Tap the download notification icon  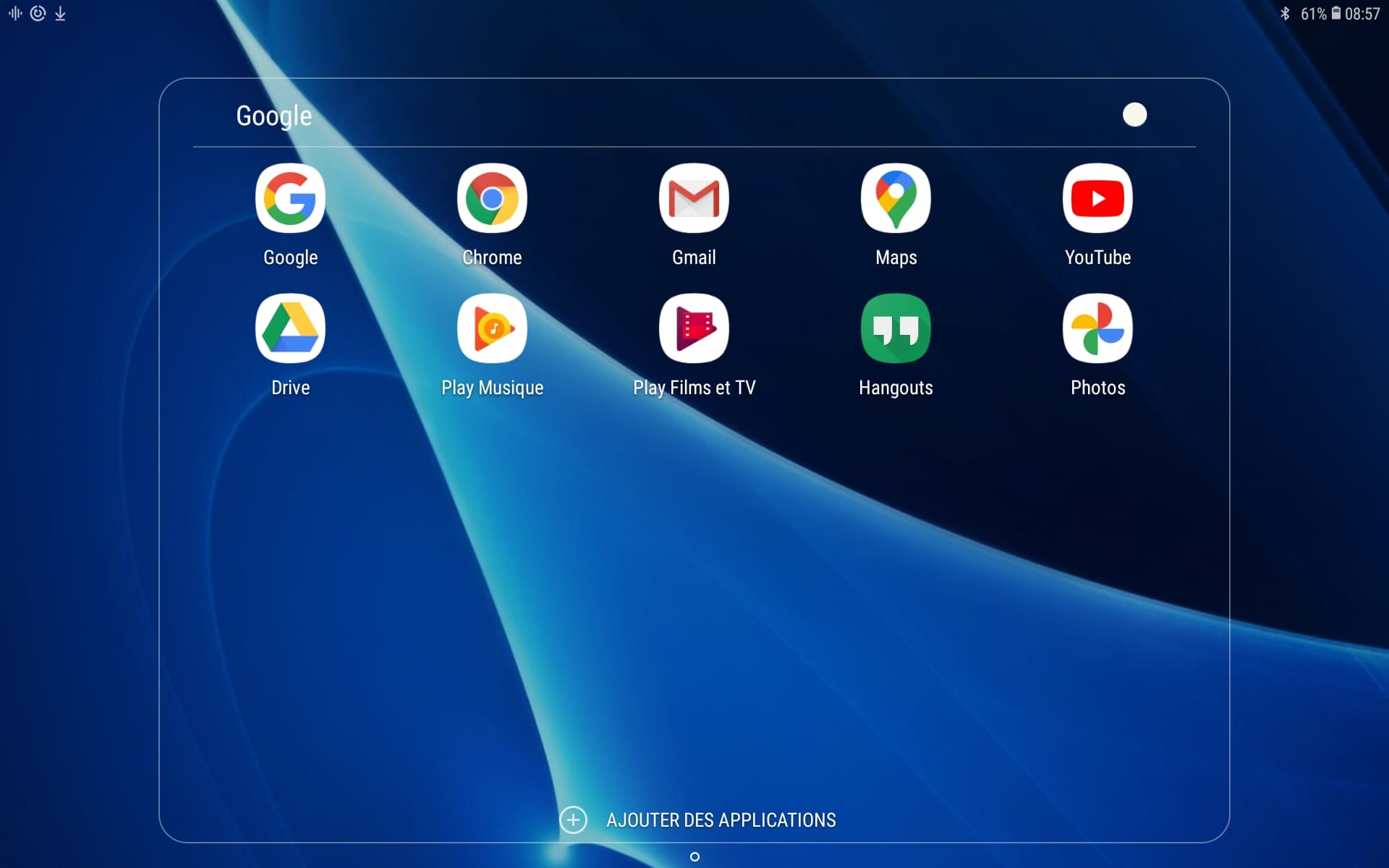tap(61, 14)
